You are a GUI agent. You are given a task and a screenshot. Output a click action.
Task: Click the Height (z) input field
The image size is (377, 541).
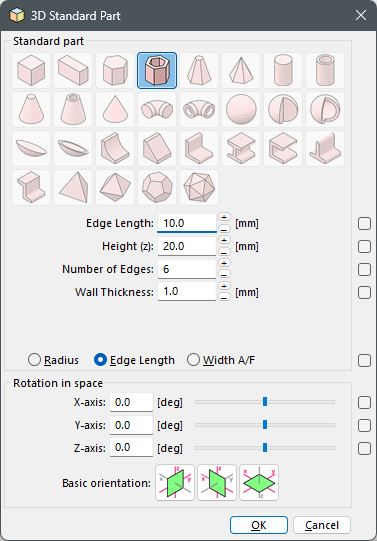(x=187, y=246)
